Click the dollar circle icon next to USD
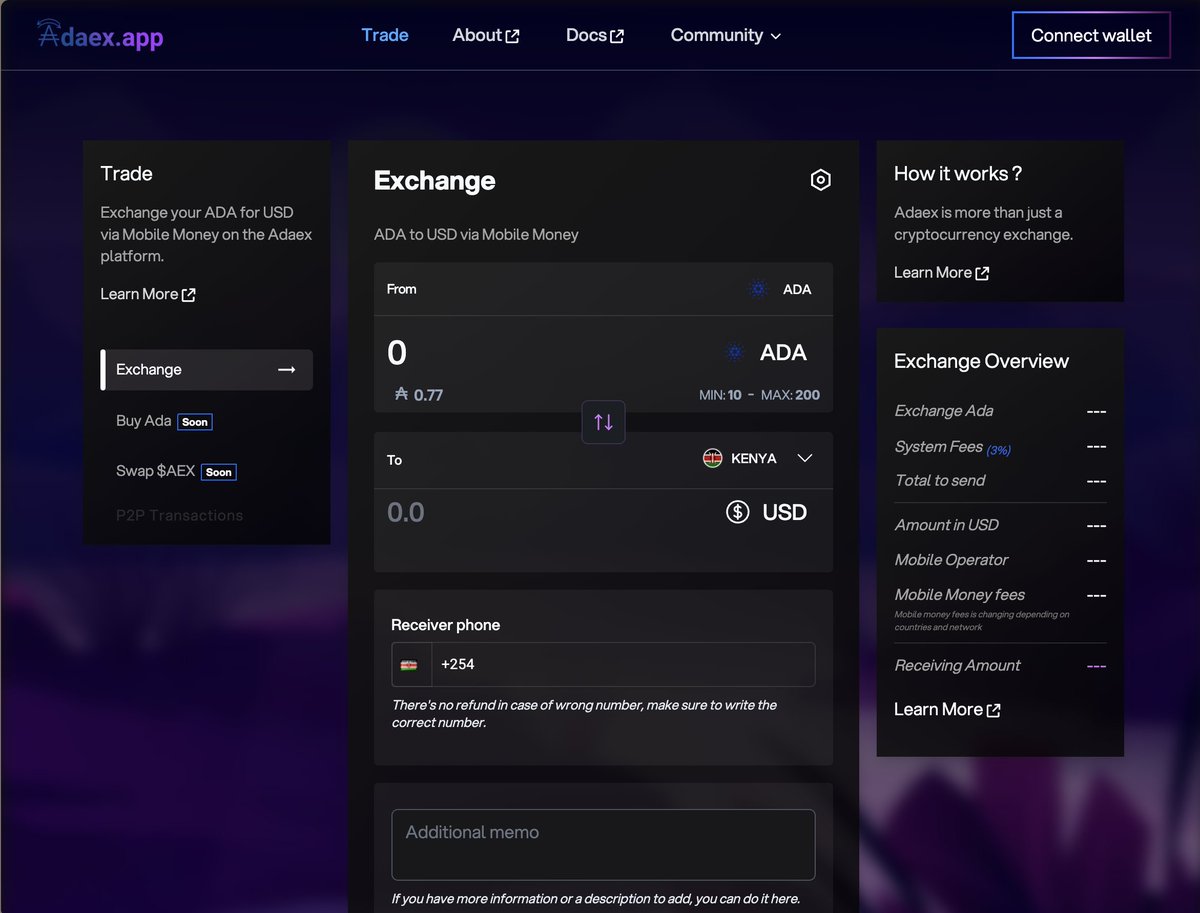Screen dimensions: 1200x913 738,513
